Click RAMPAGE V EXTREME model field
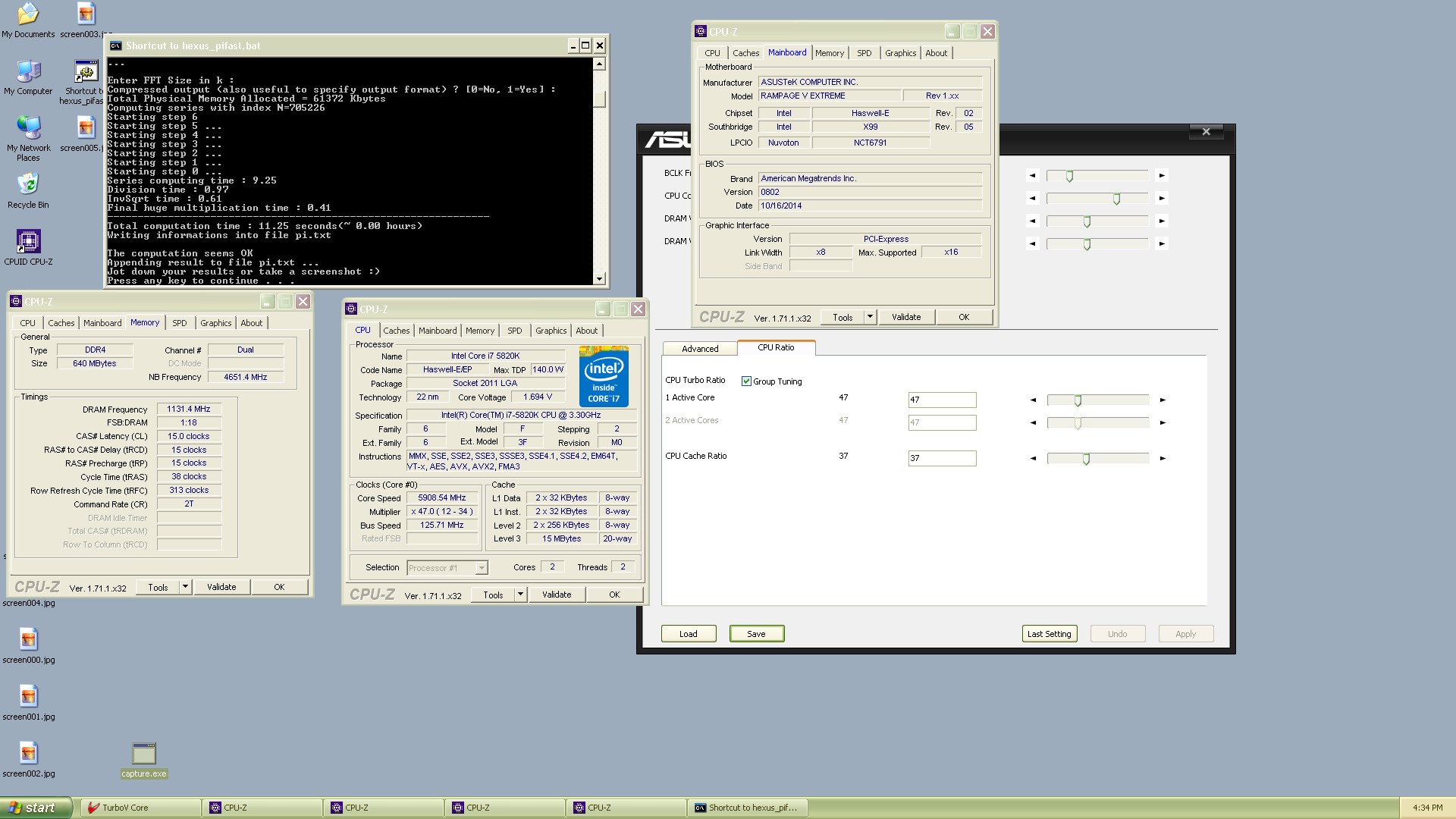Image resolution: width=1456 pixels, height=819 pixels. click(x=829, y=96)
